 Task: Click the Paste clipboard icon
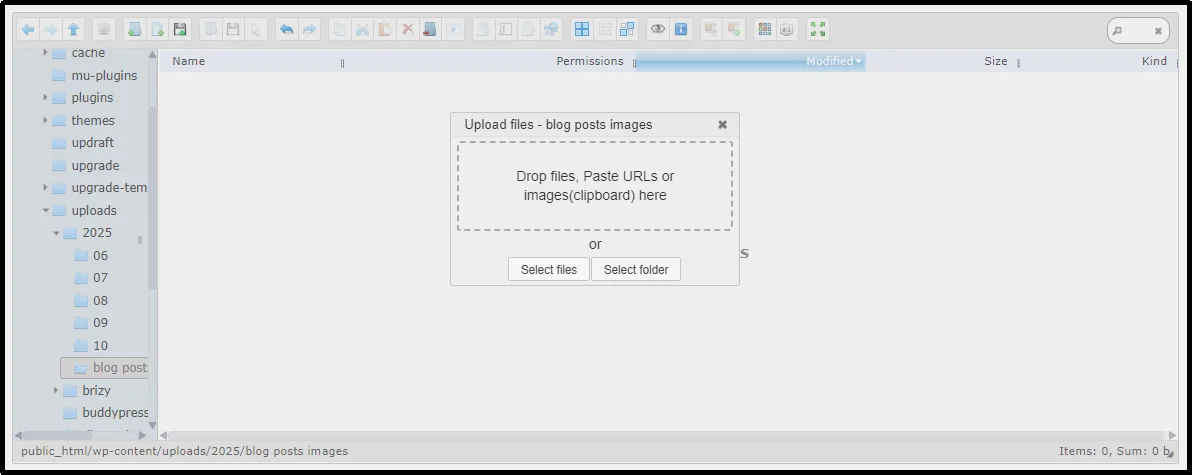(385, 30)
